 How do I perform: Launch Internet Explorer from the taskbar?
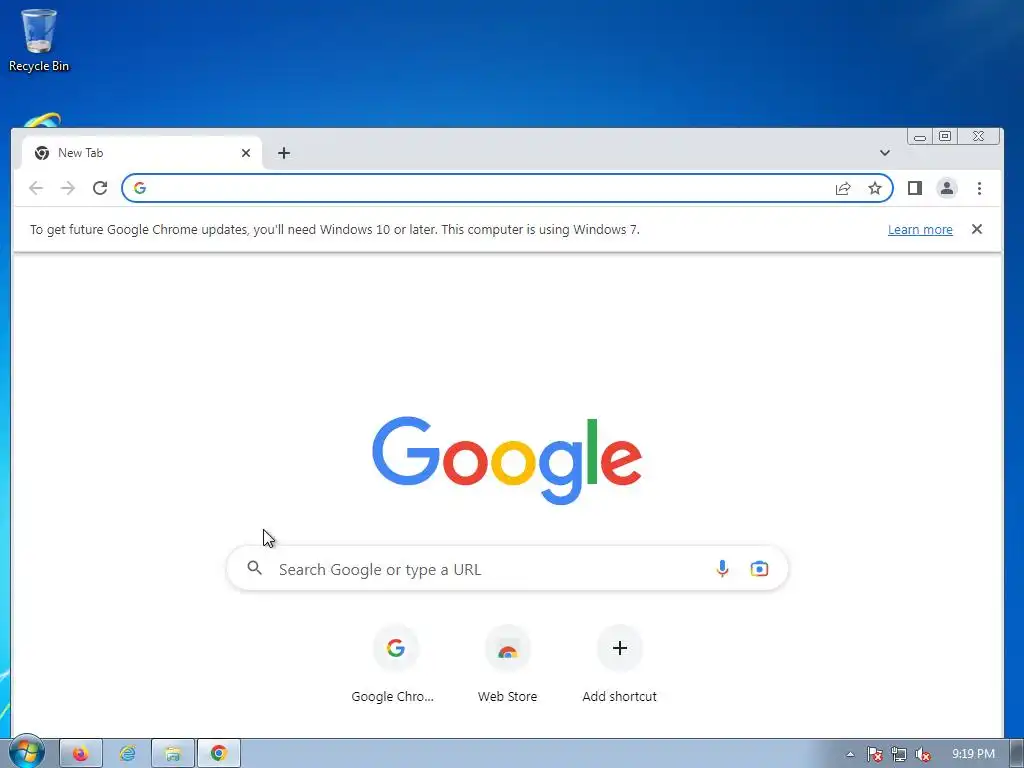tap(127, 754)
